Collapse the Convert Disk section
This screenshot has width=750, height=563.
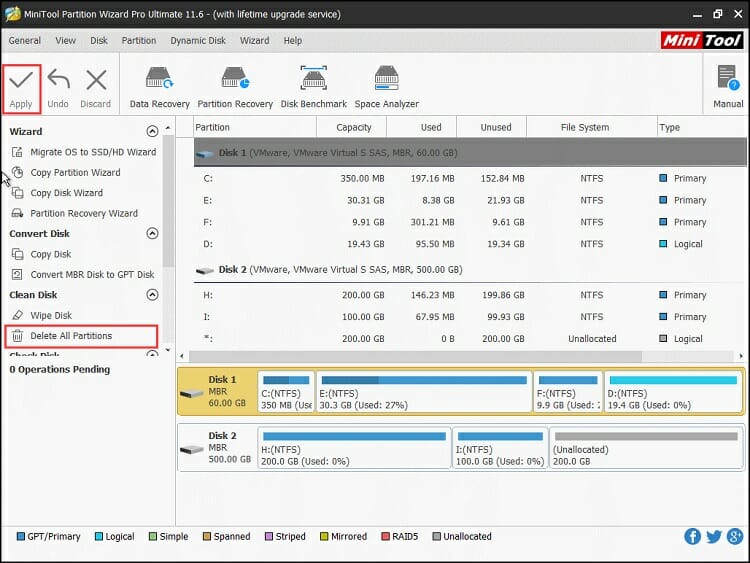pyautogui.click(x=152, y=234)
